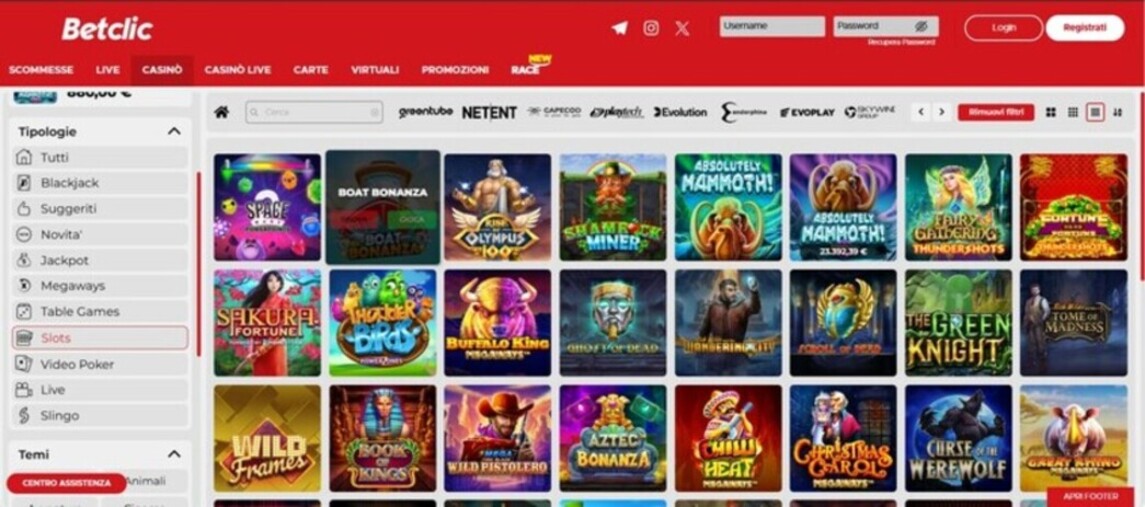Open the Instagram social icon
The image size is (1145, 507).
651,28
